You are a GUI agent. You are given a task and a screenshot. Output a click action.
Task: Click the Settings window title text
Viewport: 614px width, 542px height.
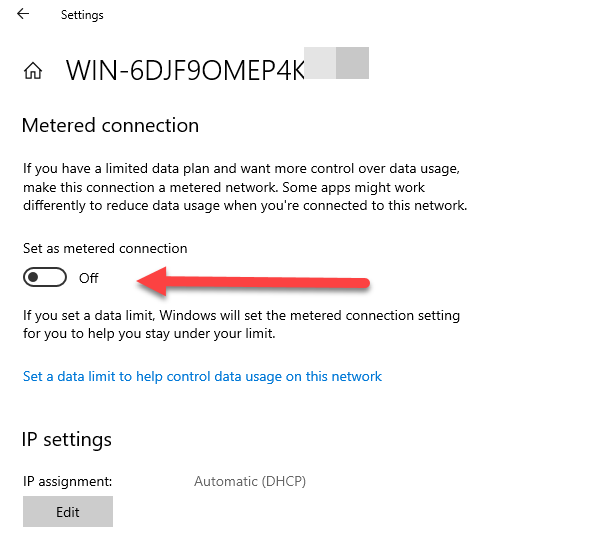click(x=82, y=15)
